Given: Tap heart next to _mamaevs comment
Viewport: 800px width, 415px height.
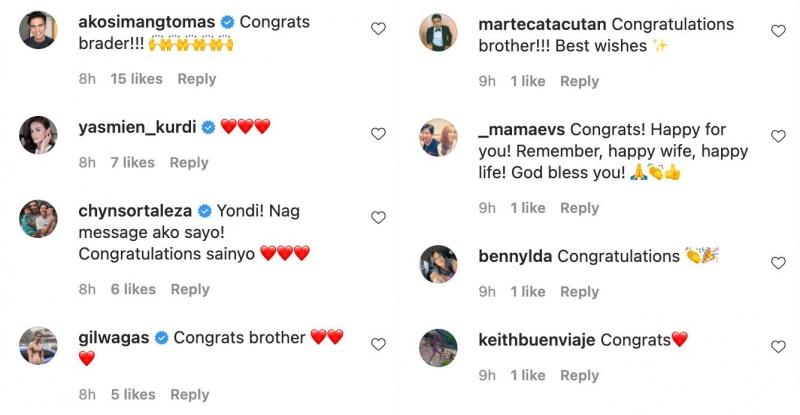Looking at the screenshot, I should click(778, 136).
